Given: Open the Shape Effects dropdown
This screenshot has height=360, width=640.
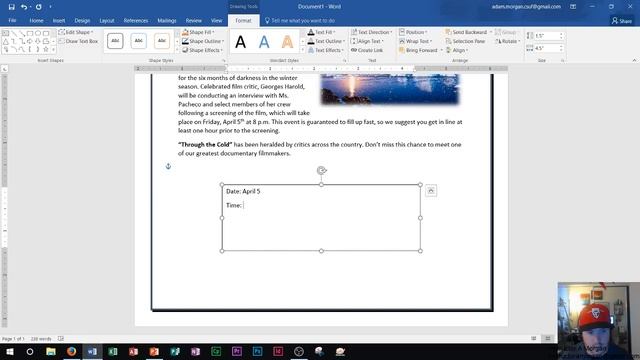Looking at the screenshot, I should tap(203, 50).
